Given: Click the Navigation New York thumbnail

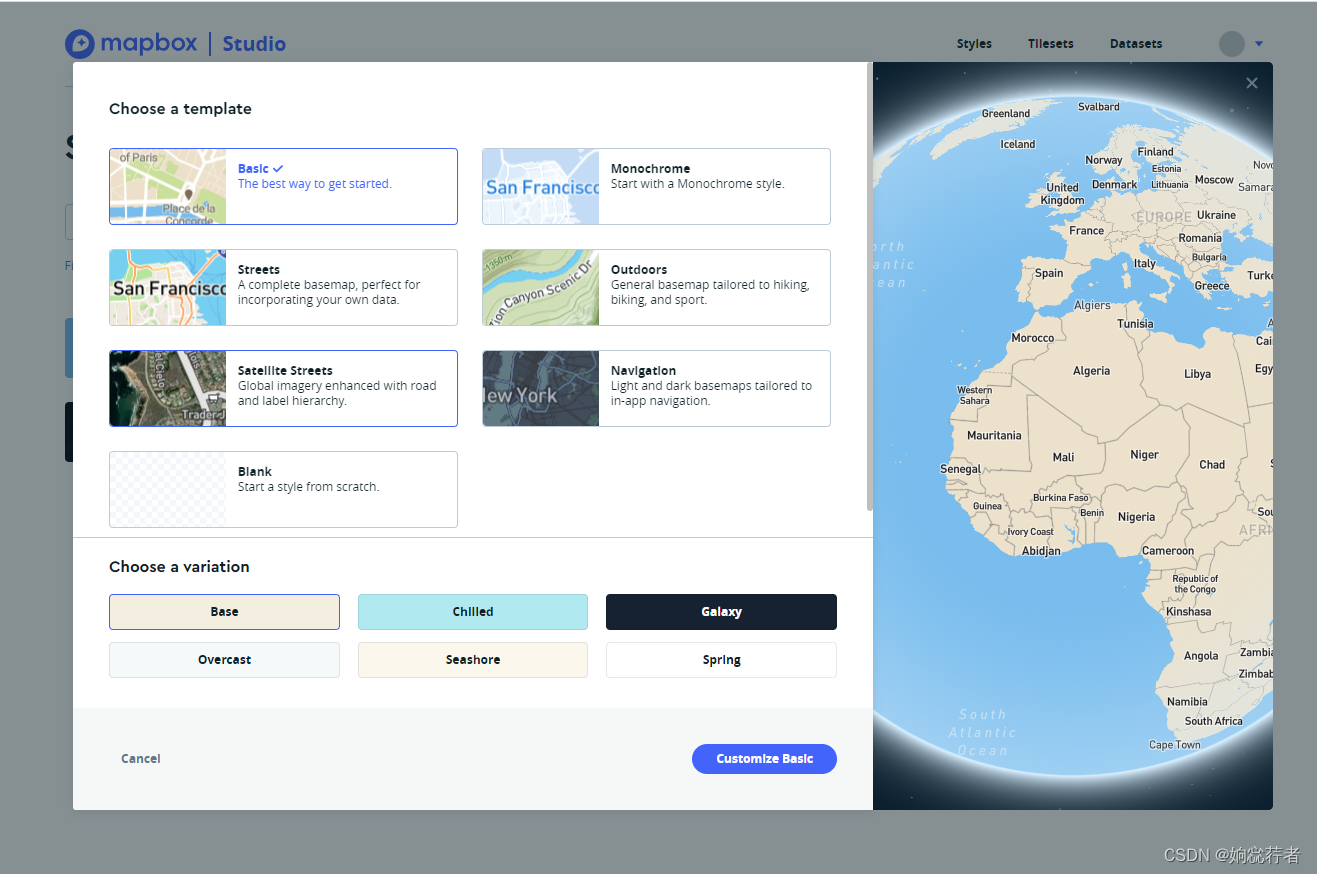Looking at the screenshot, I should (x=541, y=389).
